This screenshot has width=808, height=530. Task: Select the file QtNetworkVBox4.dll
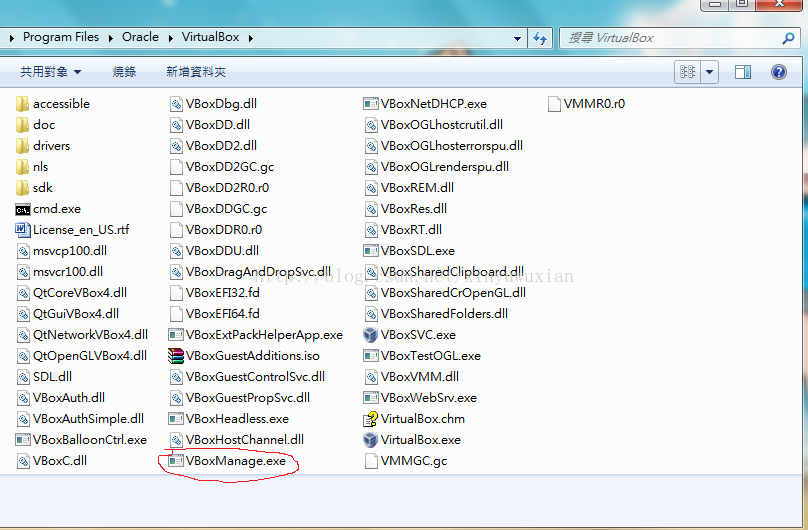82,335
